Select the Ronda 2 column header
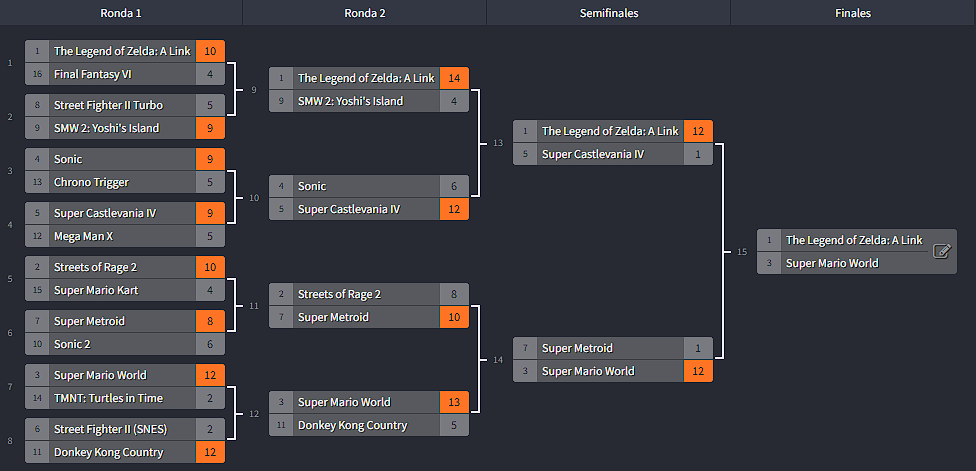The width and height of the screenshot is (976, 471). pos(365,13)
